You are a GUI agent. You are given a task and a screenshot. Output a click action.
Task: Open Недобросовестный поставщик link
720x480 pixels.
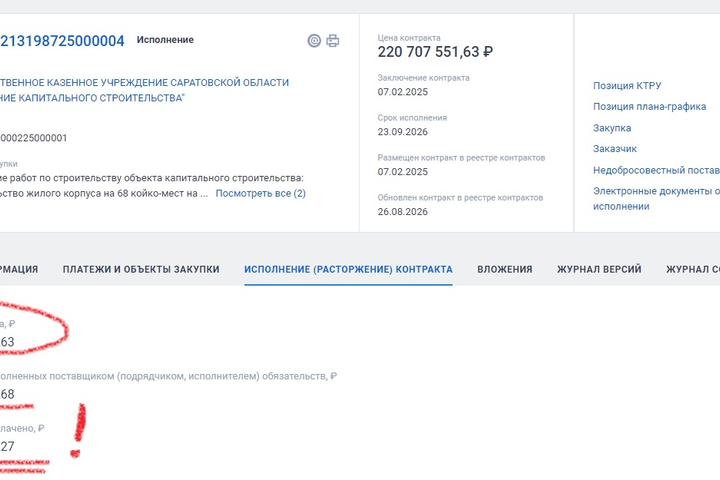tap(656, 170)
